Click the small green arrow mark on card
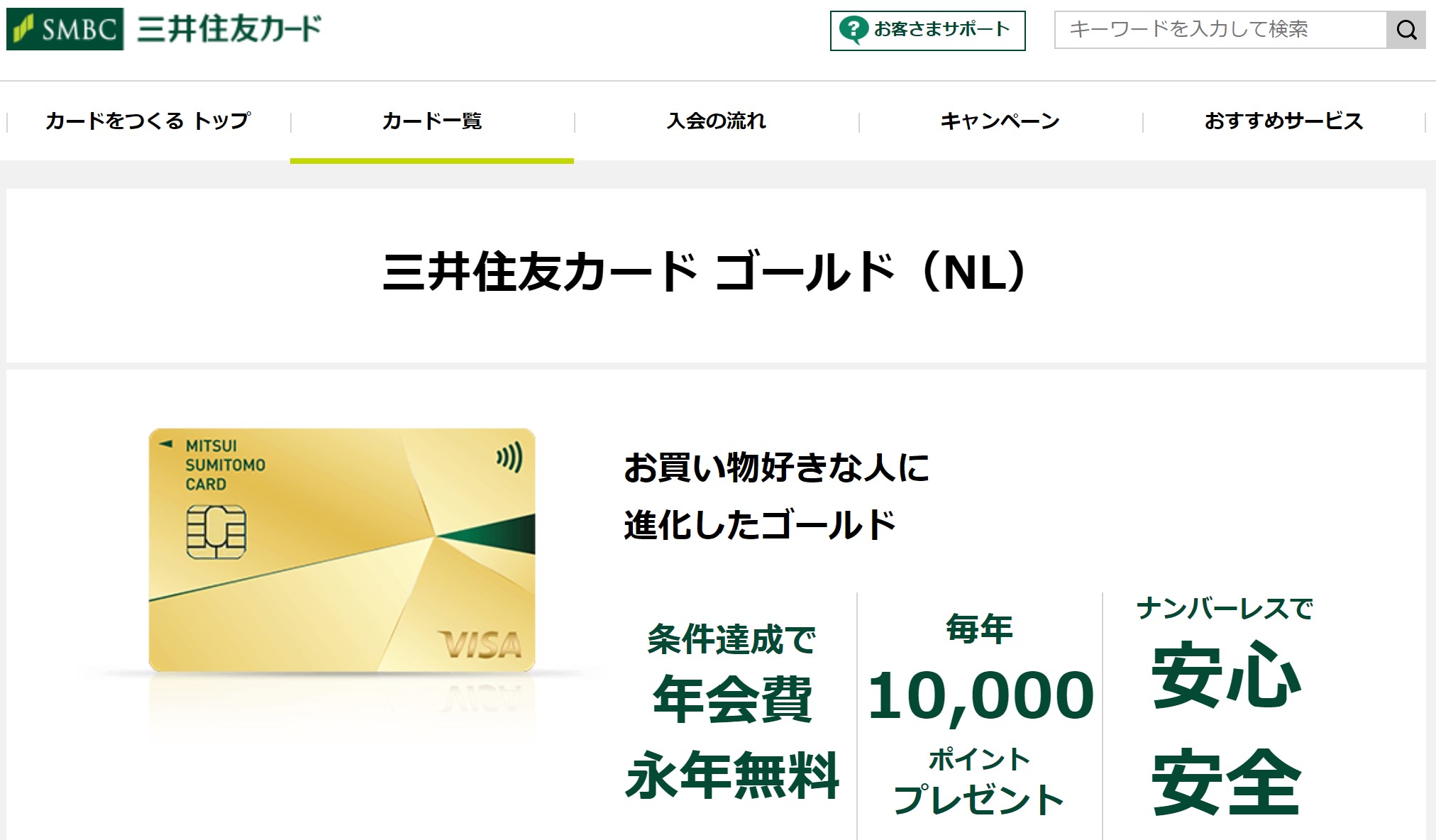 point(166,444)
